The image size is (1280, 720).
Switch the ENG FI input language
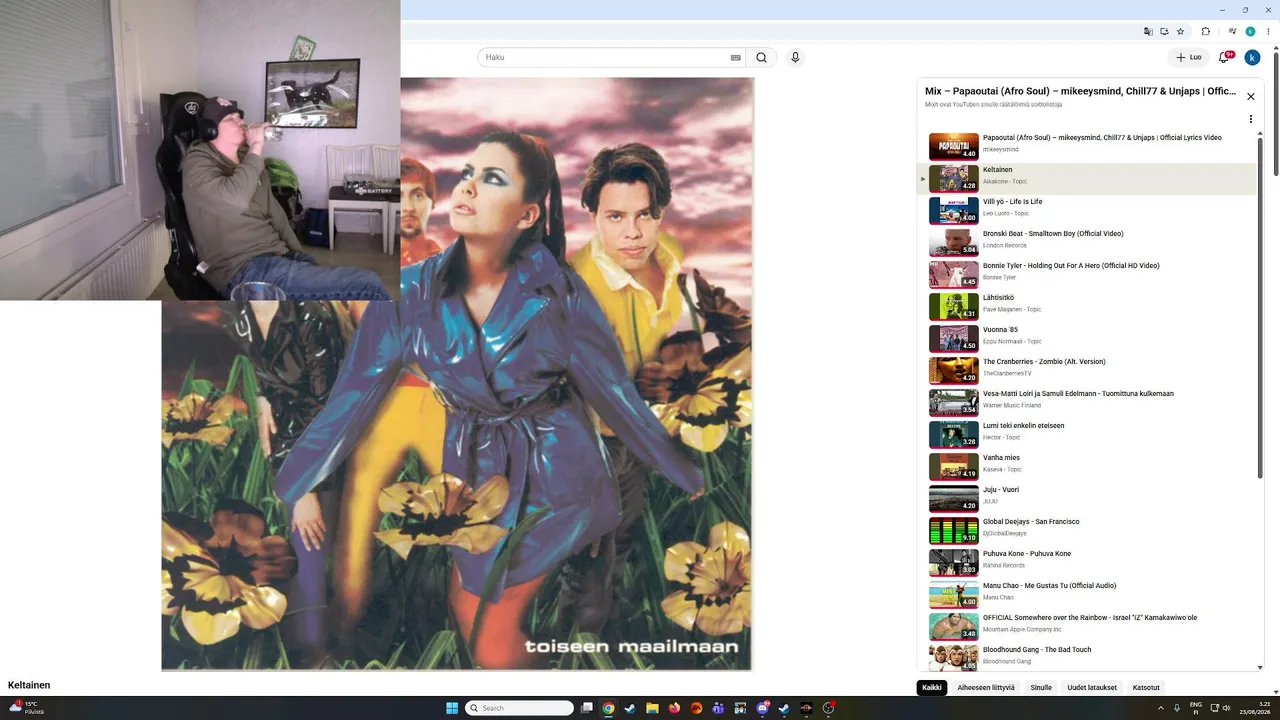coord(1195,708)
